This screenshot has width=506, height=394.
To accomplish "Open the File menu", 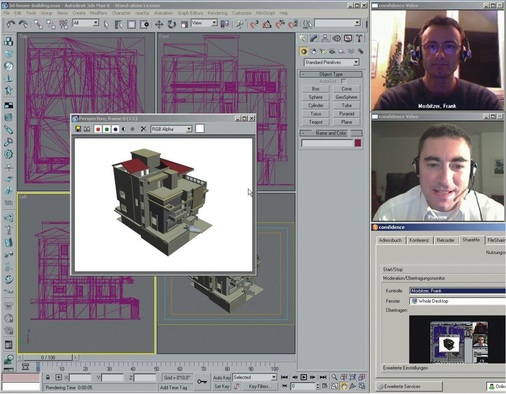I will click(7, 13).
